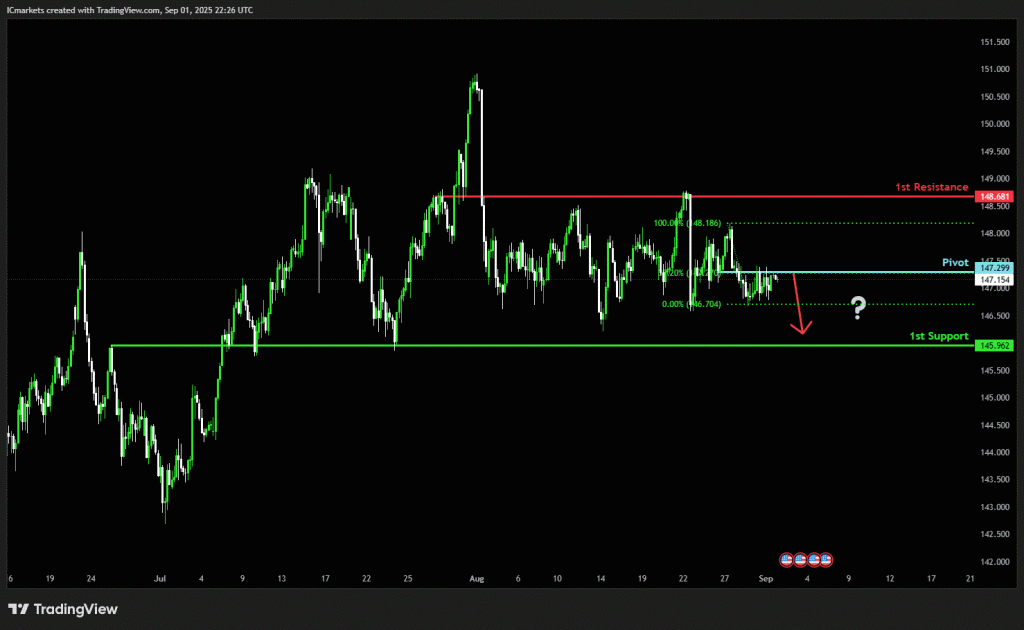Click 151.000 on the price scale
Image resolution: width=1024 pixels, height=630 pixels.
995,69
